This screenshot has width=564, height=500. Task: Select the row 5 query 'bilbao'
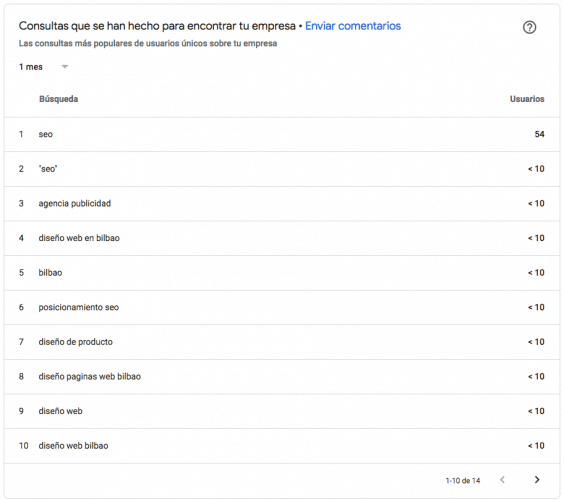point(50,273)
